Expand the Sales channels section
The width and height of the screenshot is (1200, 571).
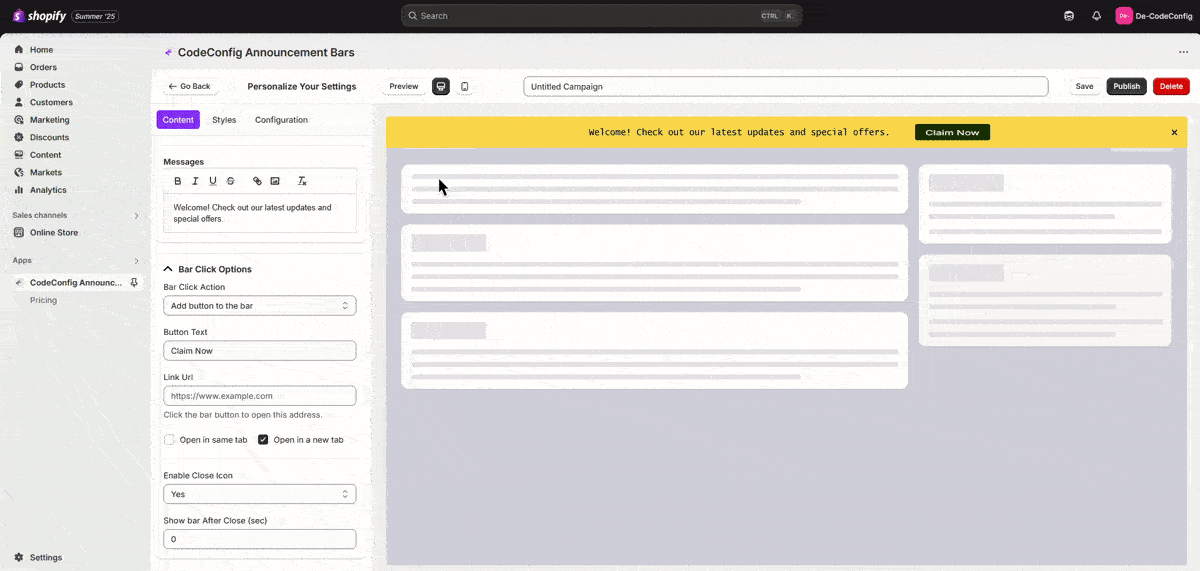(137, 215)
